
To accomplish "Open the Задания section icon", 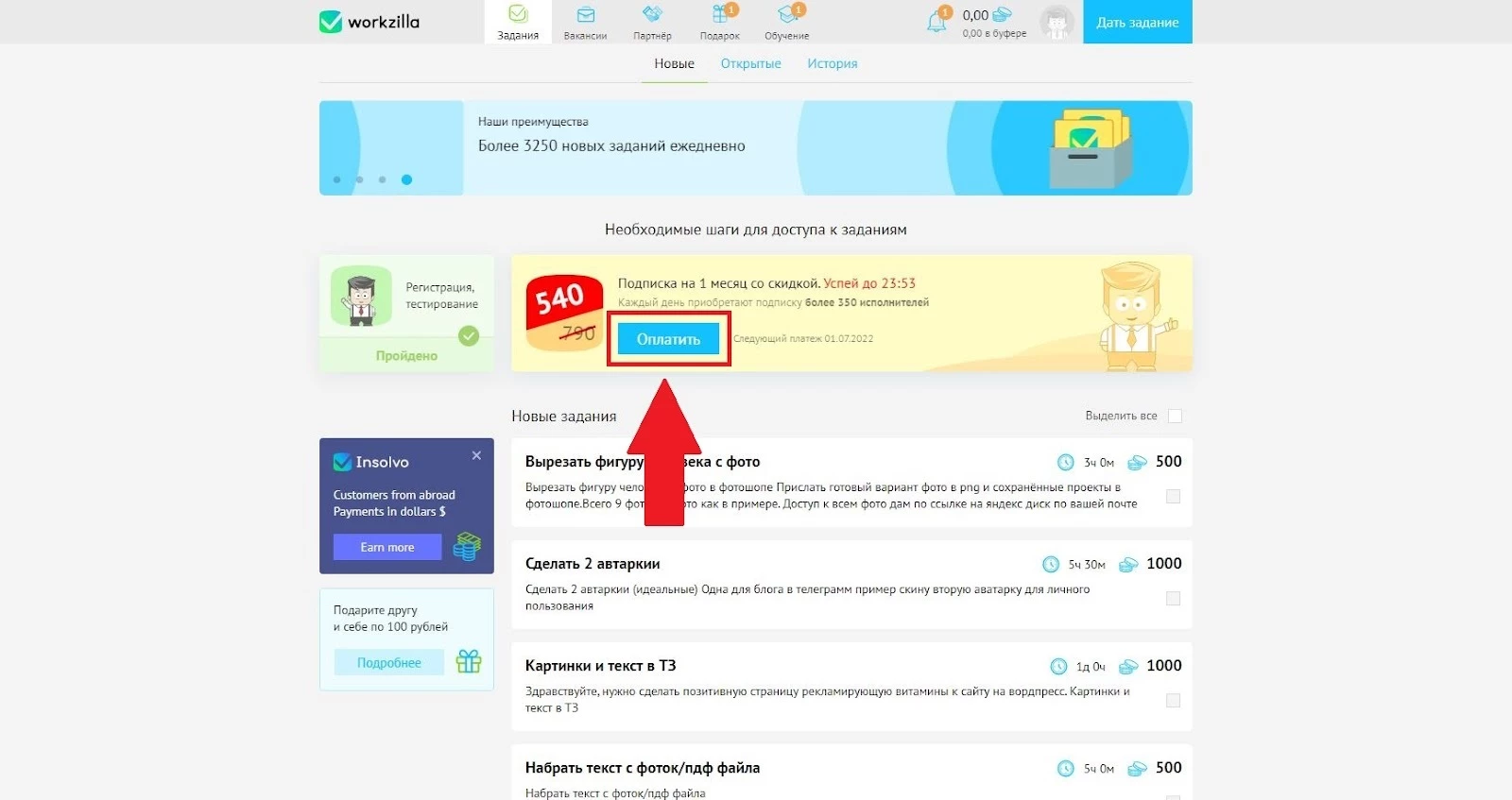I will coord(518,14).
